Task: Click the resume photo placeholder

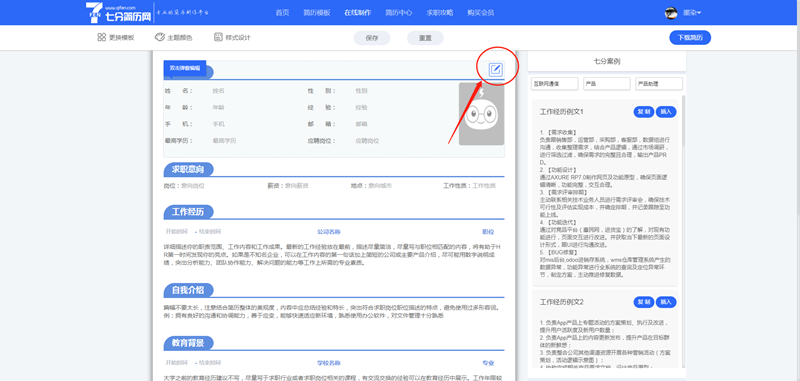Action: click(x=481, y=114)
